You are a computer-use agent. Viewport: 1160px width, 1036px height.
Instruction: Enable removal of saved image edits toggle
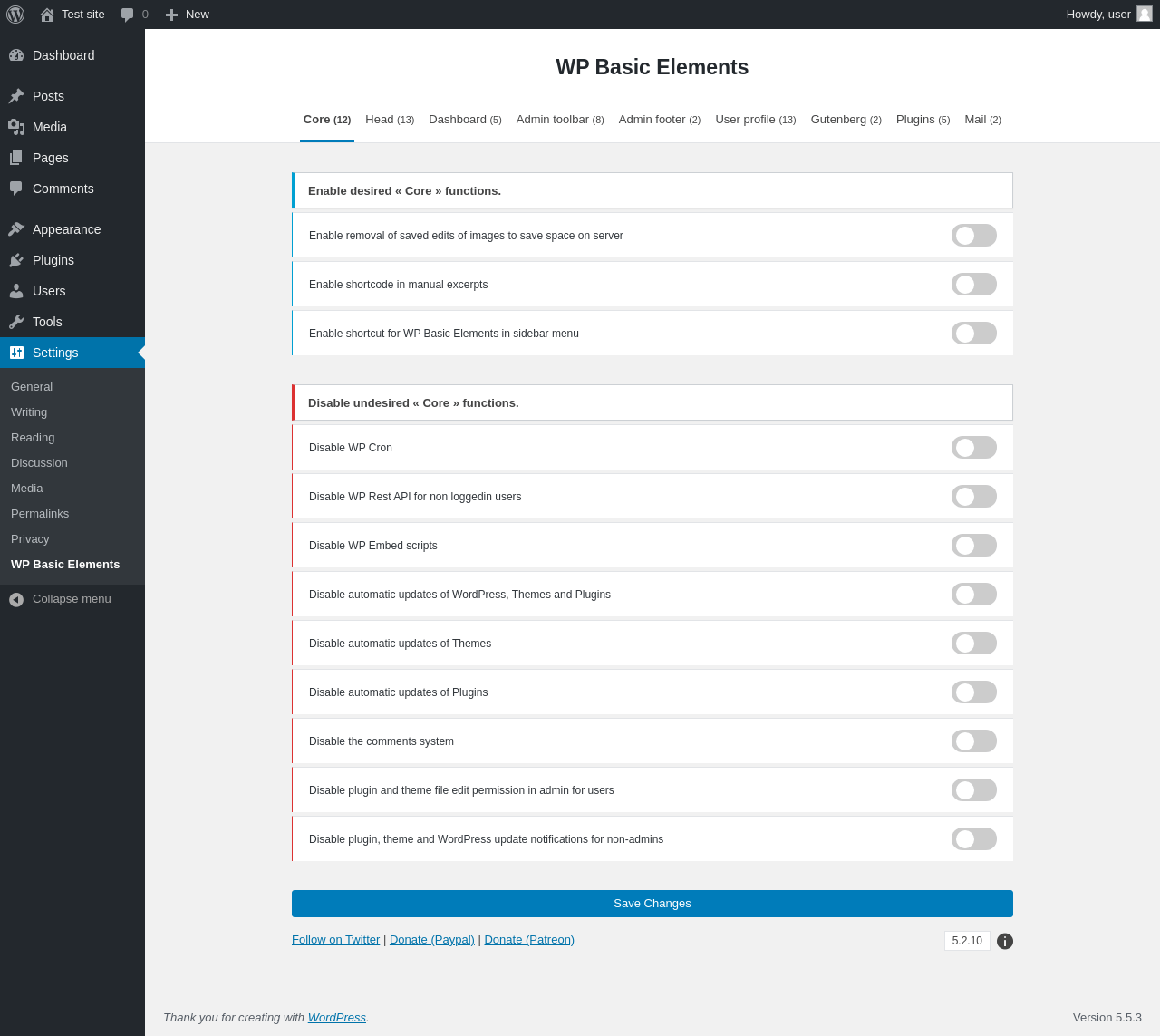click(974, 236)
